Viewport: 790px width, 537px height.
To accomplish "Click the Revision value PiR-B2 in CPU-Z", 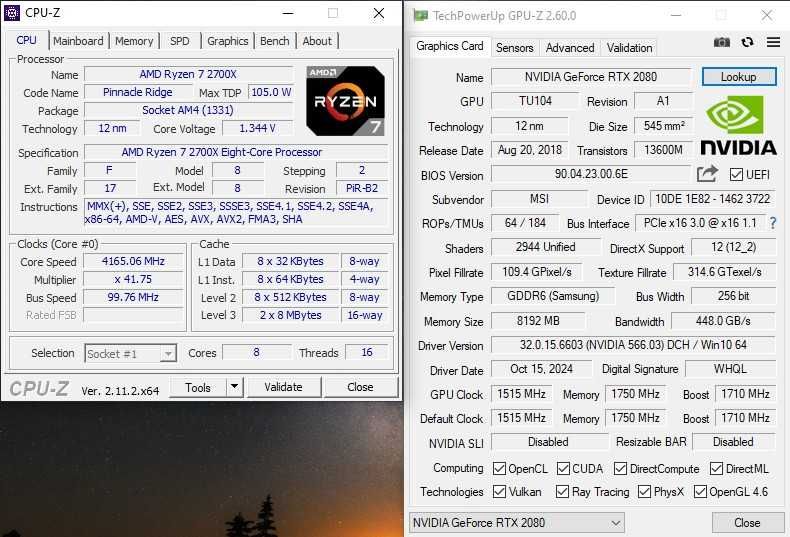I will 362,188.
